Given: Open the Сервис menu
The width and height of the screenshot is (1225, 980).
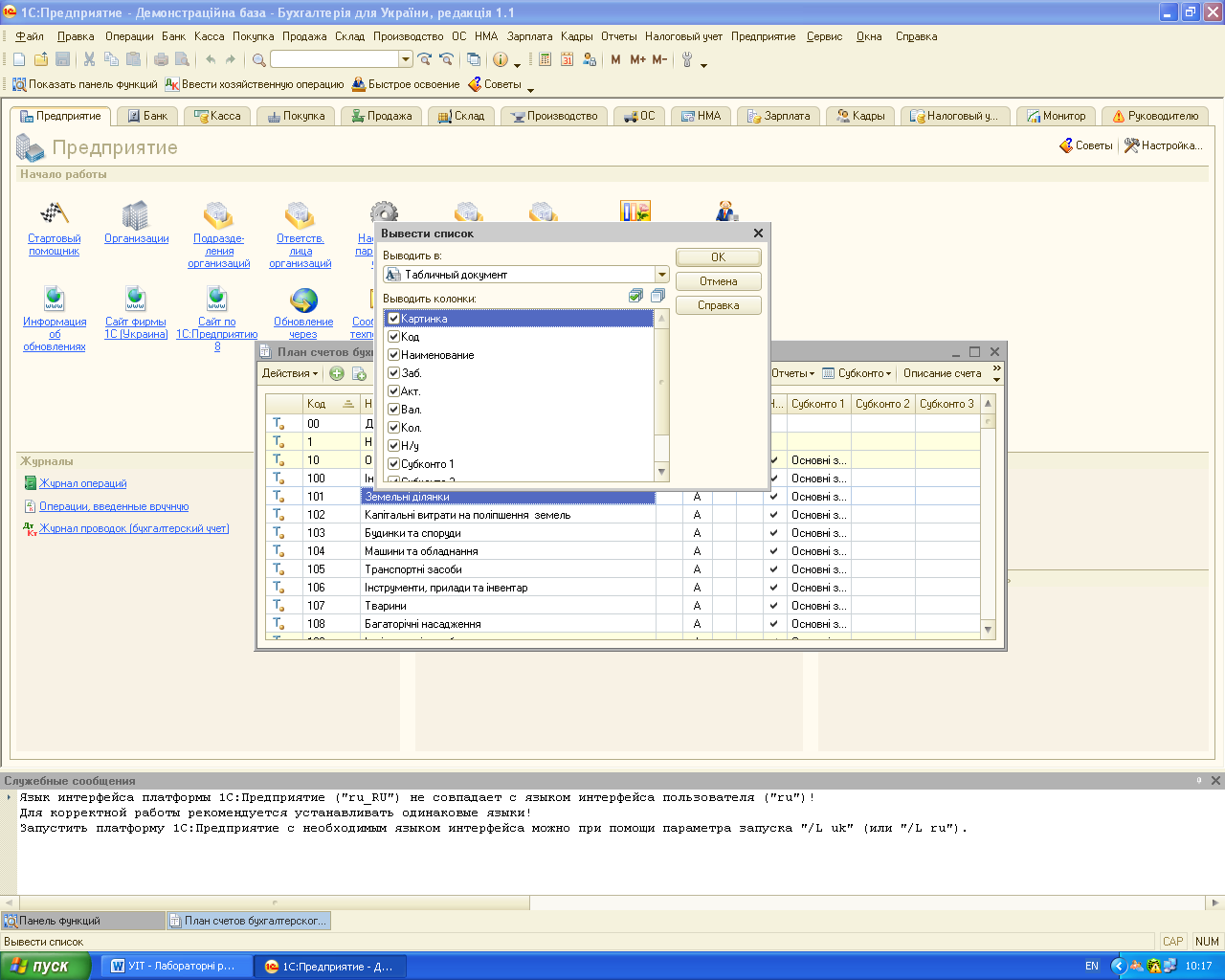Looking at the screenshot, I should 824,36.
